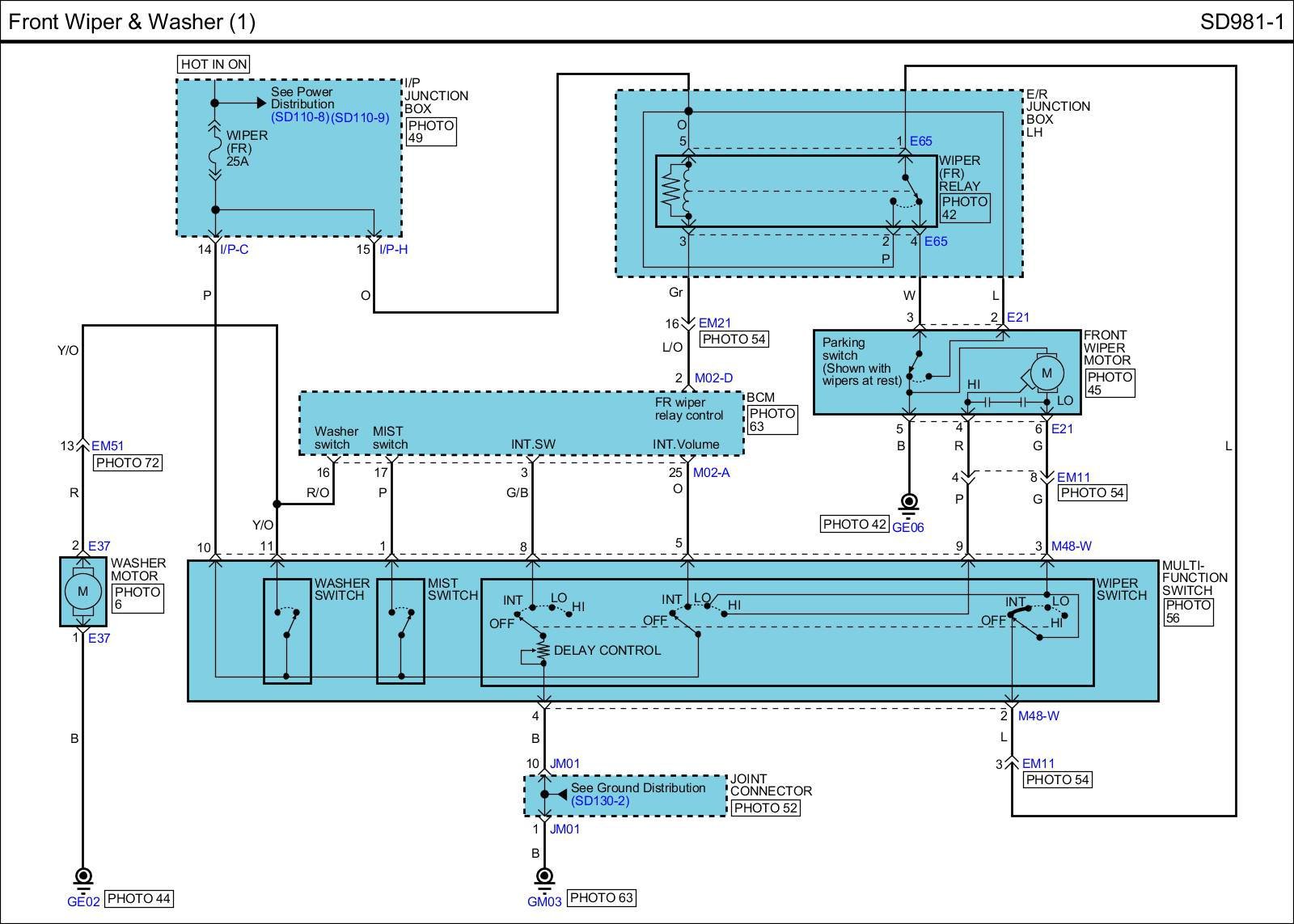Click the GE06 ground symbol
Viewport: 1294px width, 924px height.
[x=909, y=503]
